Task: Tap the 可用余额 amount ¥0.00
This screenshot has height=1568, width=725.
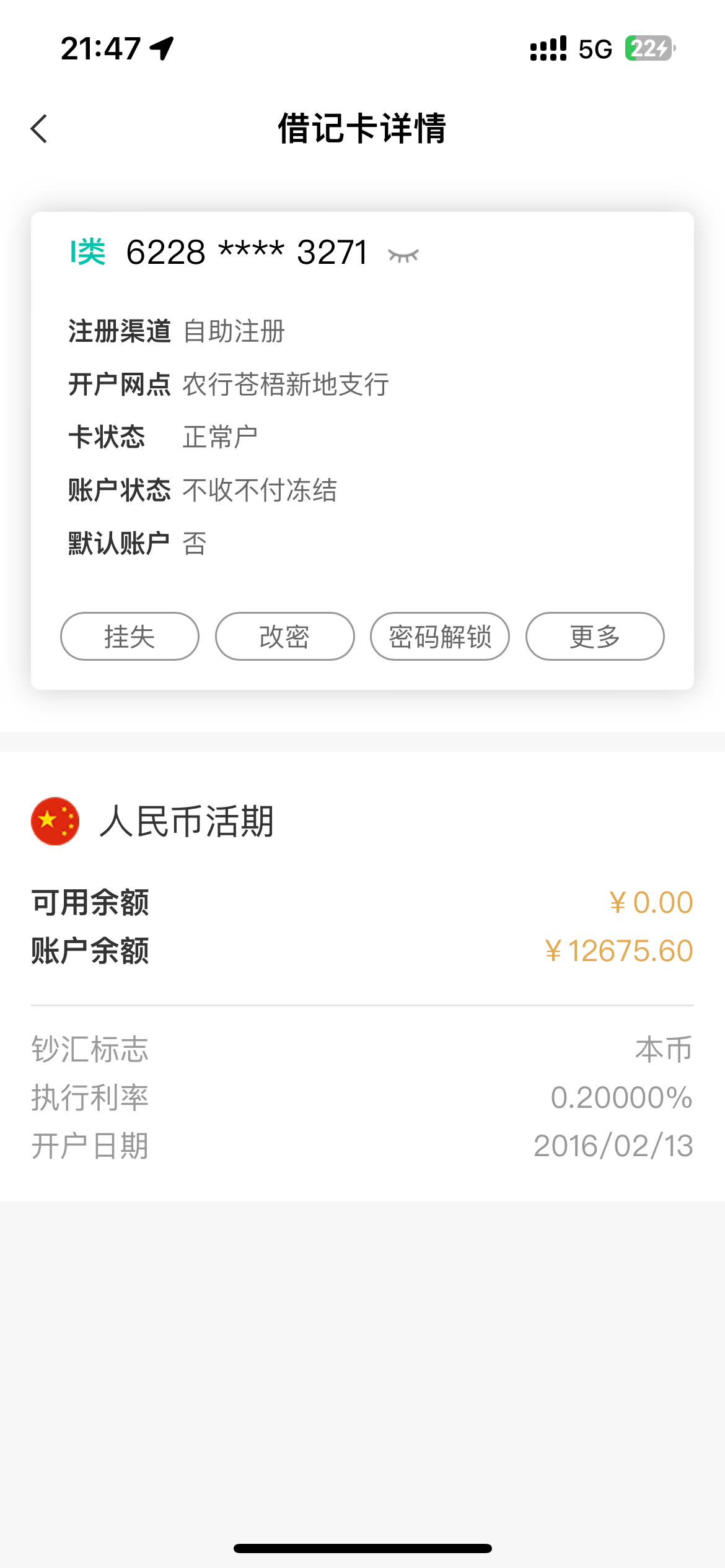Action: (651, 902)
